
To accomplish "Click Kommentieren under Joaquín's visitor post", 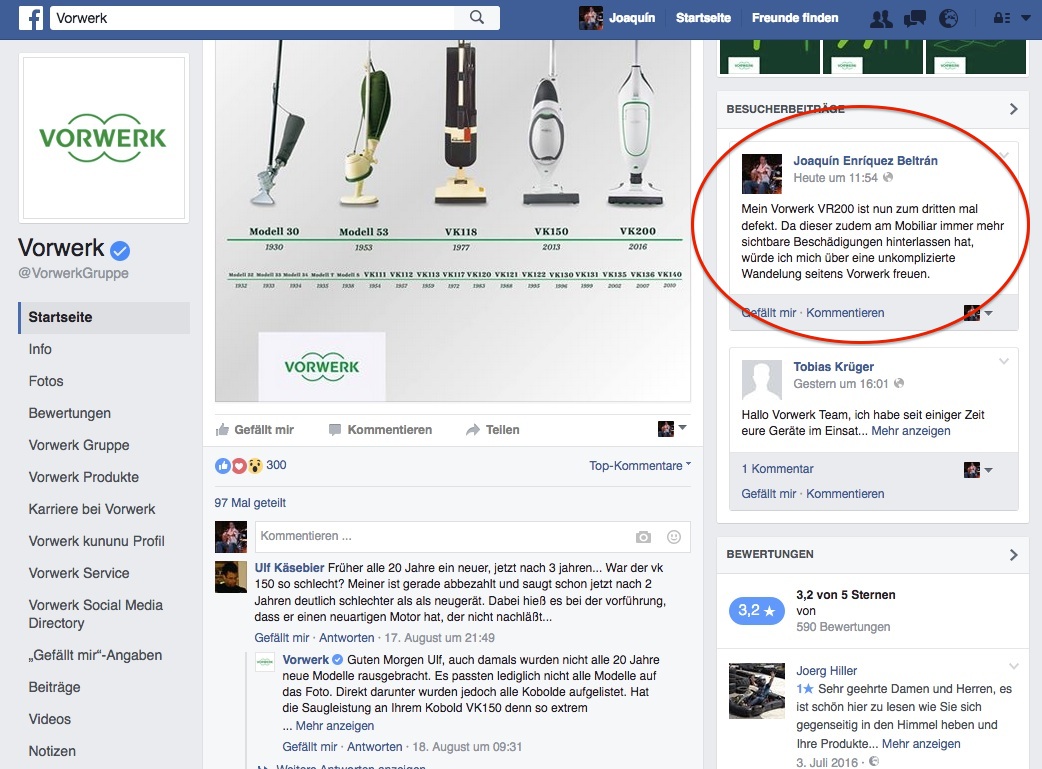I will (845, 312).
